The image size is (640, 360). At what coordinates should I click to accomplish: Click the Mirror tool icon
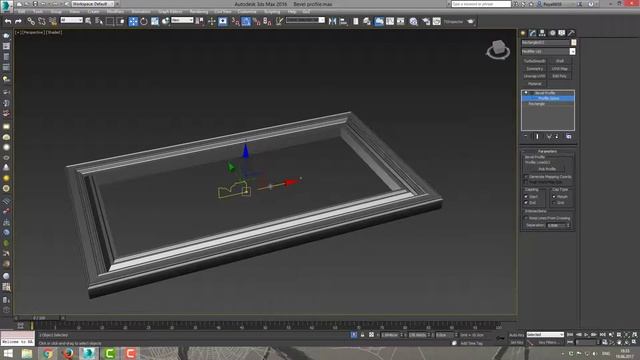point(332,21)
